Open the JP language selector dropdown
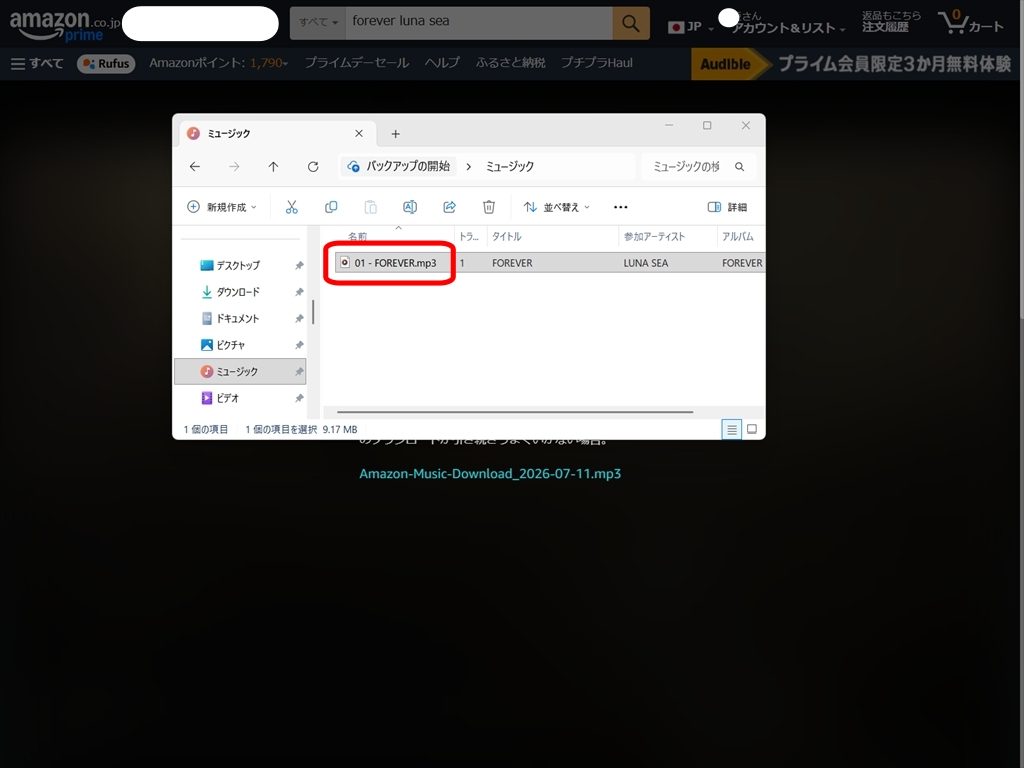This screenshot has height=768, width=1024. (x=691, y=27)
